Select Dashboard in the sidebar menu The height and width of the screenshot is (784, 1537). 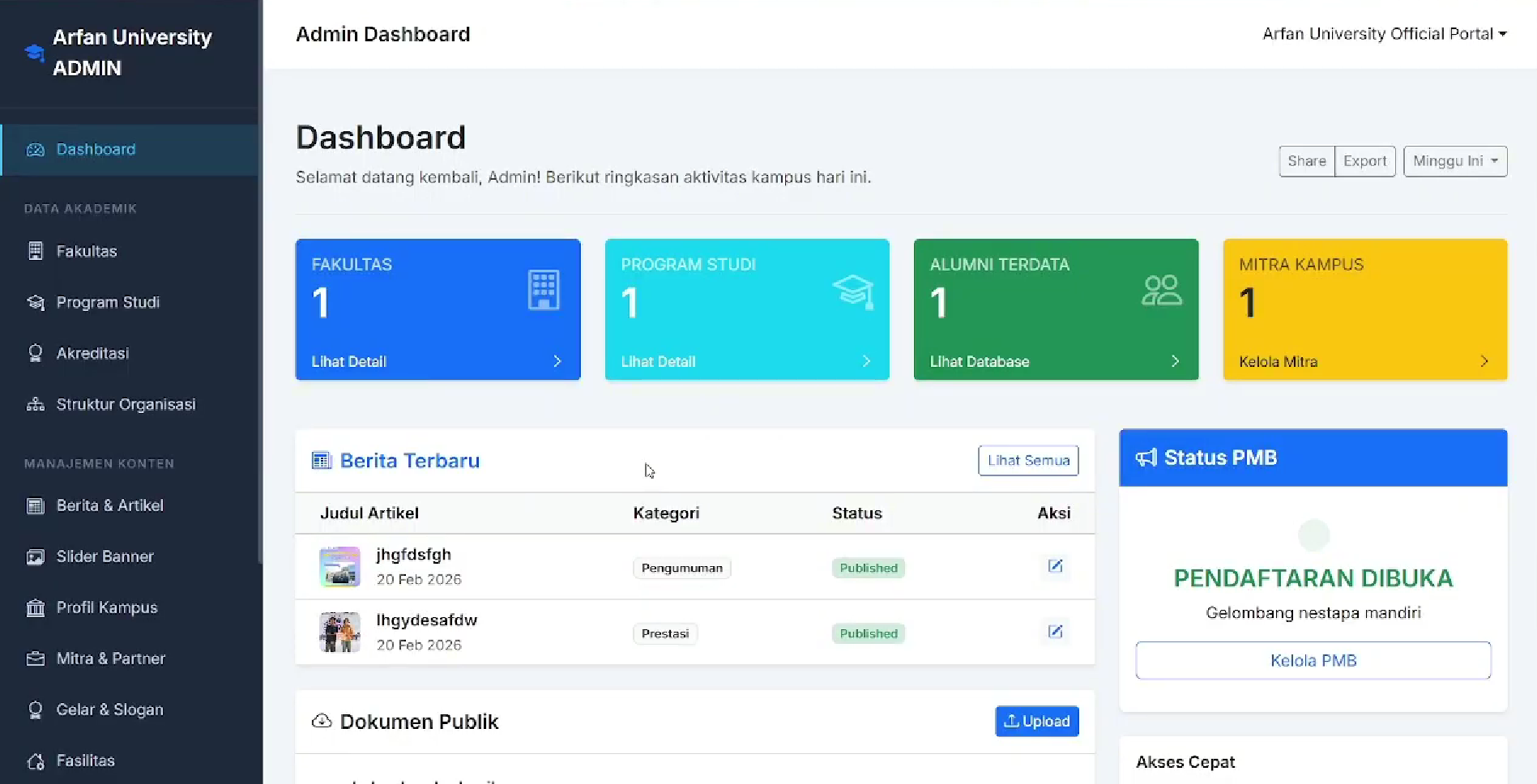96,150
